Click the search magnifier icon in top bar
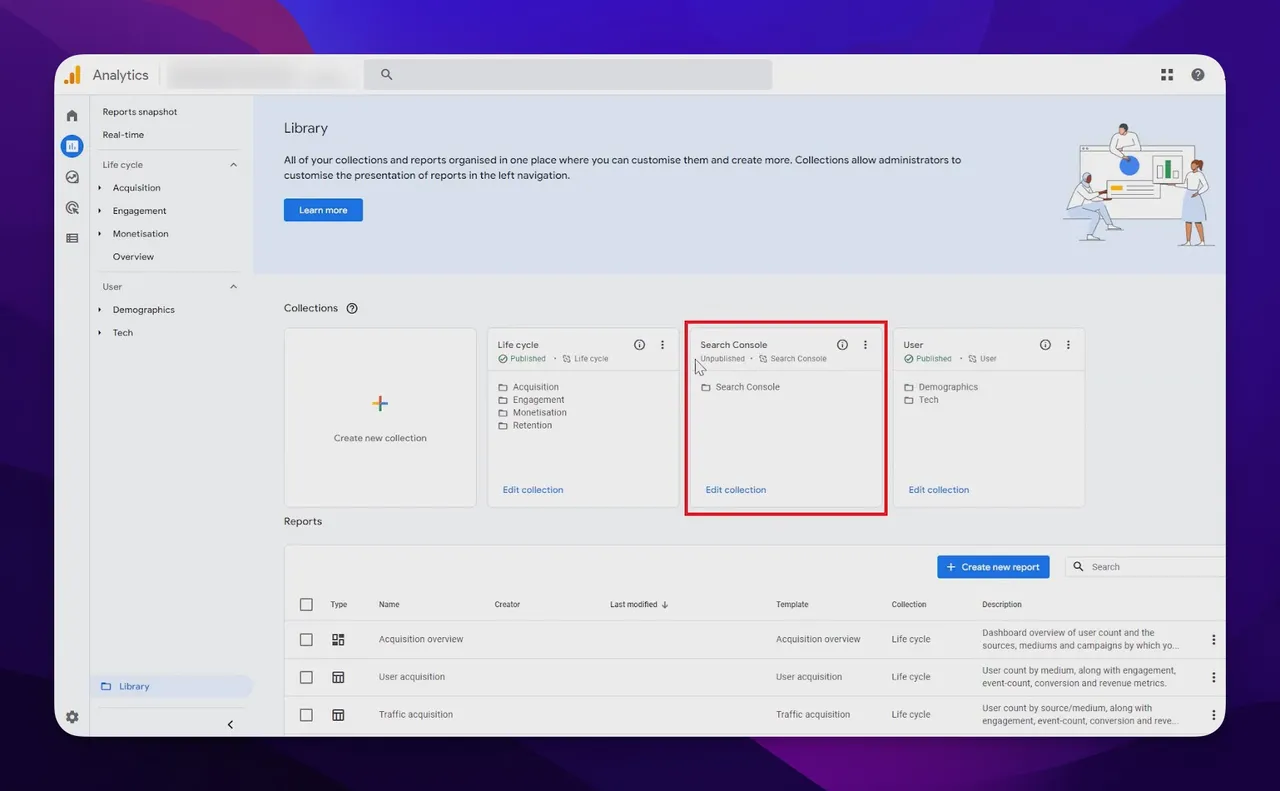The image size is (1280, 791). pyautogui.click(x=387, y=75)
